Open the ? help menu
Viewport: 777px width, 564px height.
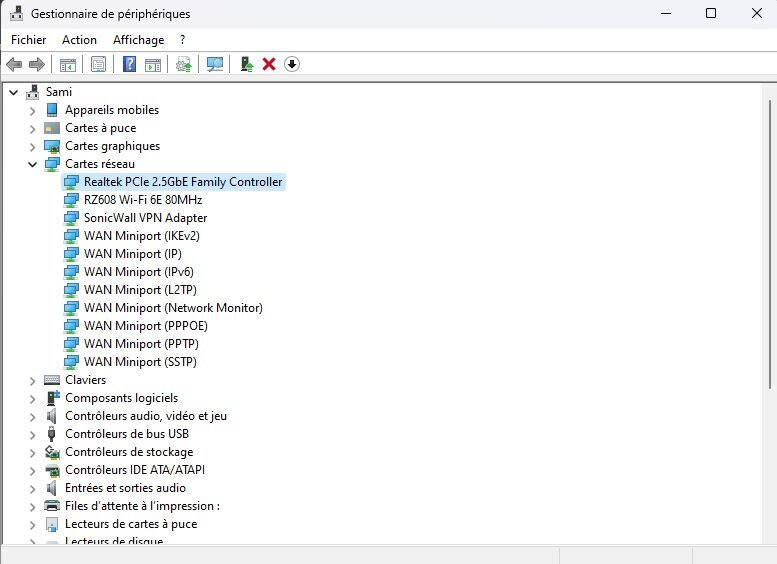[182, 40]
